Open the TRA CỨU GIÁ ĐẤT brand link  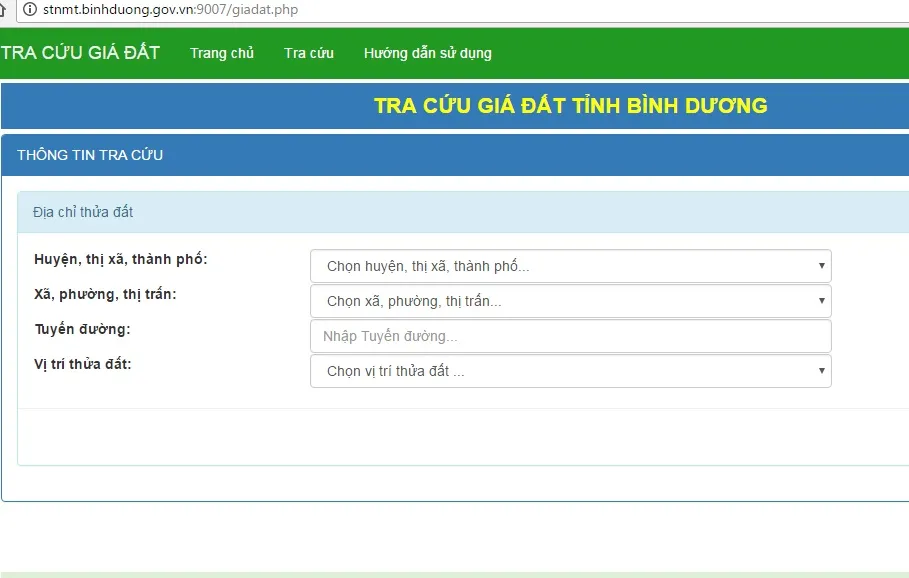pos(80,53)
